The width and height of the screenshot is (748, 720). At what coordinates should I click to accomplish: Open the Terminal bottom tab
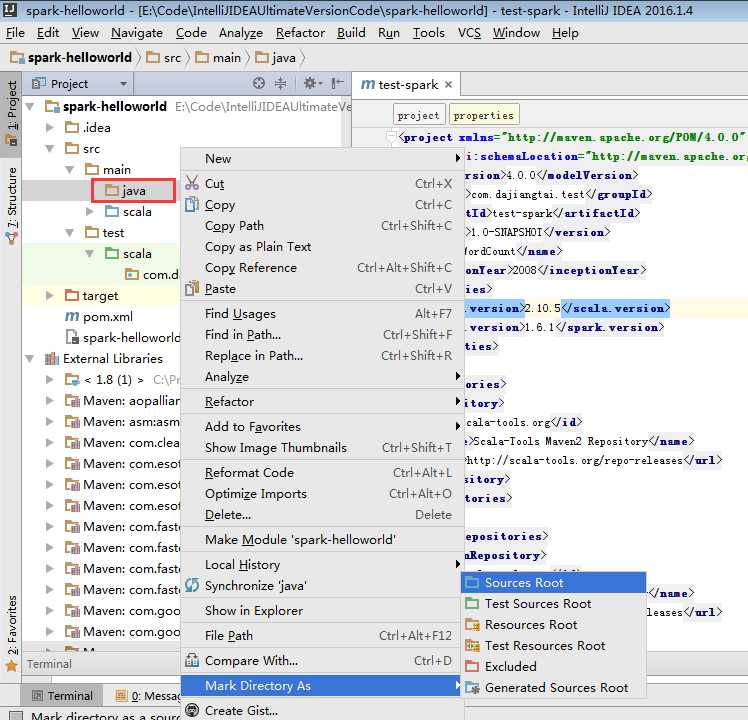pyautogui.click(x=62, y=696)
